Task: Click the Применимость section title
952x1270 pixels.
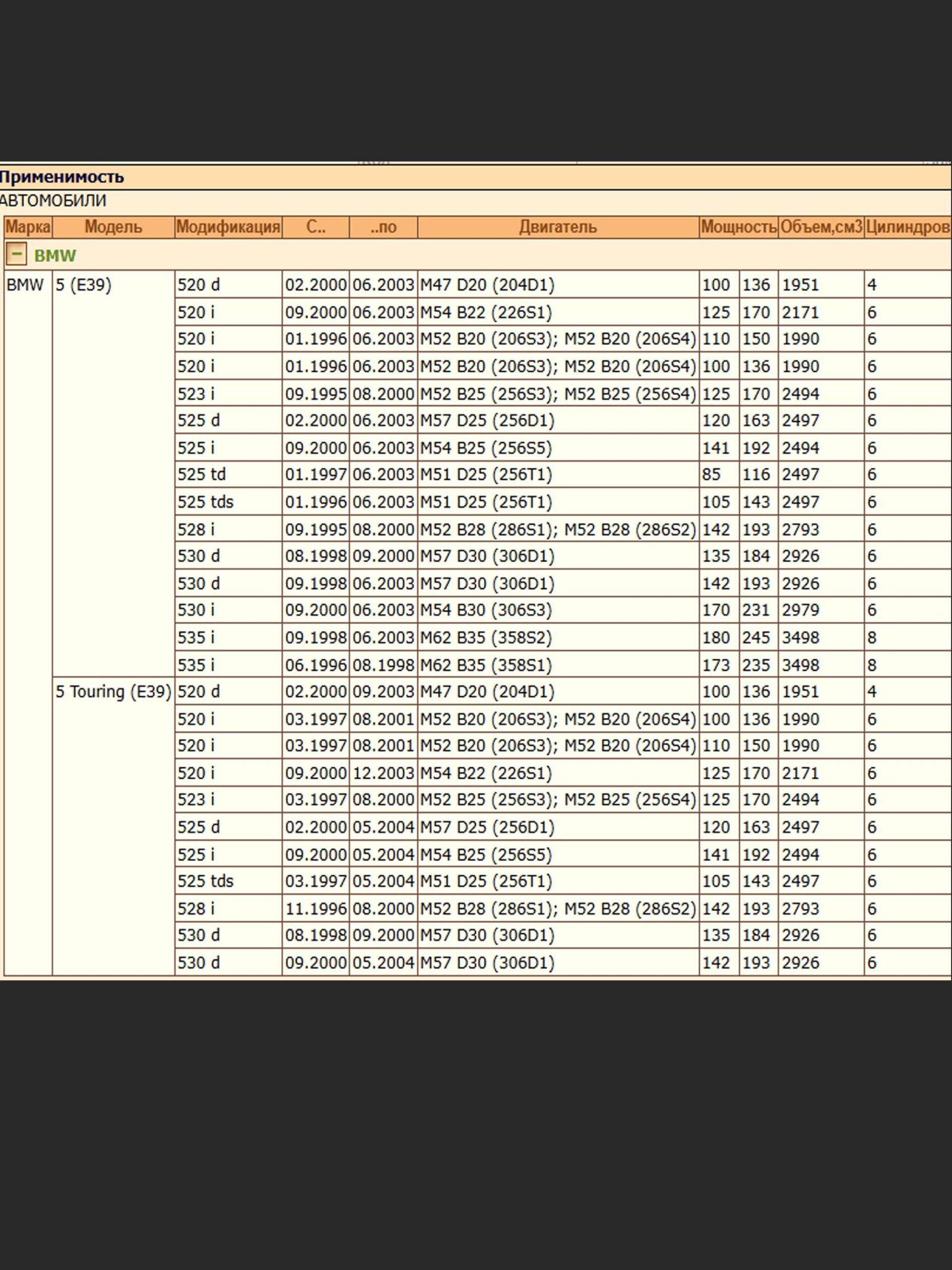Action: click(61, 177)
